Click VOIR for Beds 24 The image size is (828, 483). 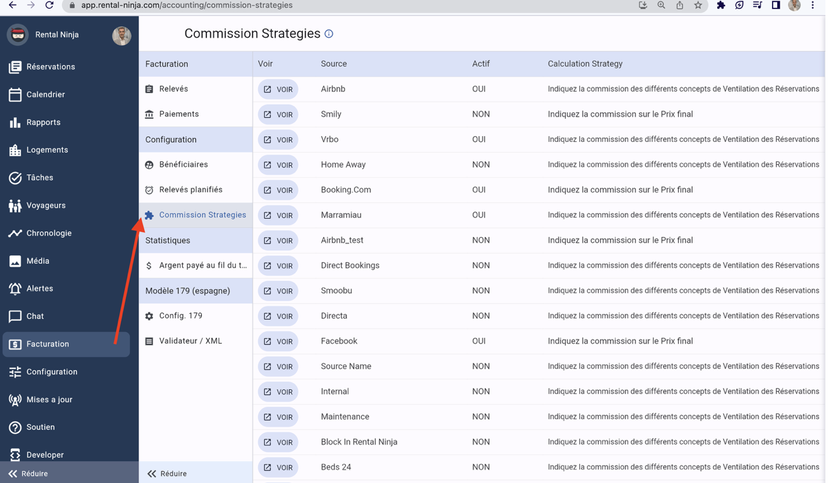tap(278, 467)
